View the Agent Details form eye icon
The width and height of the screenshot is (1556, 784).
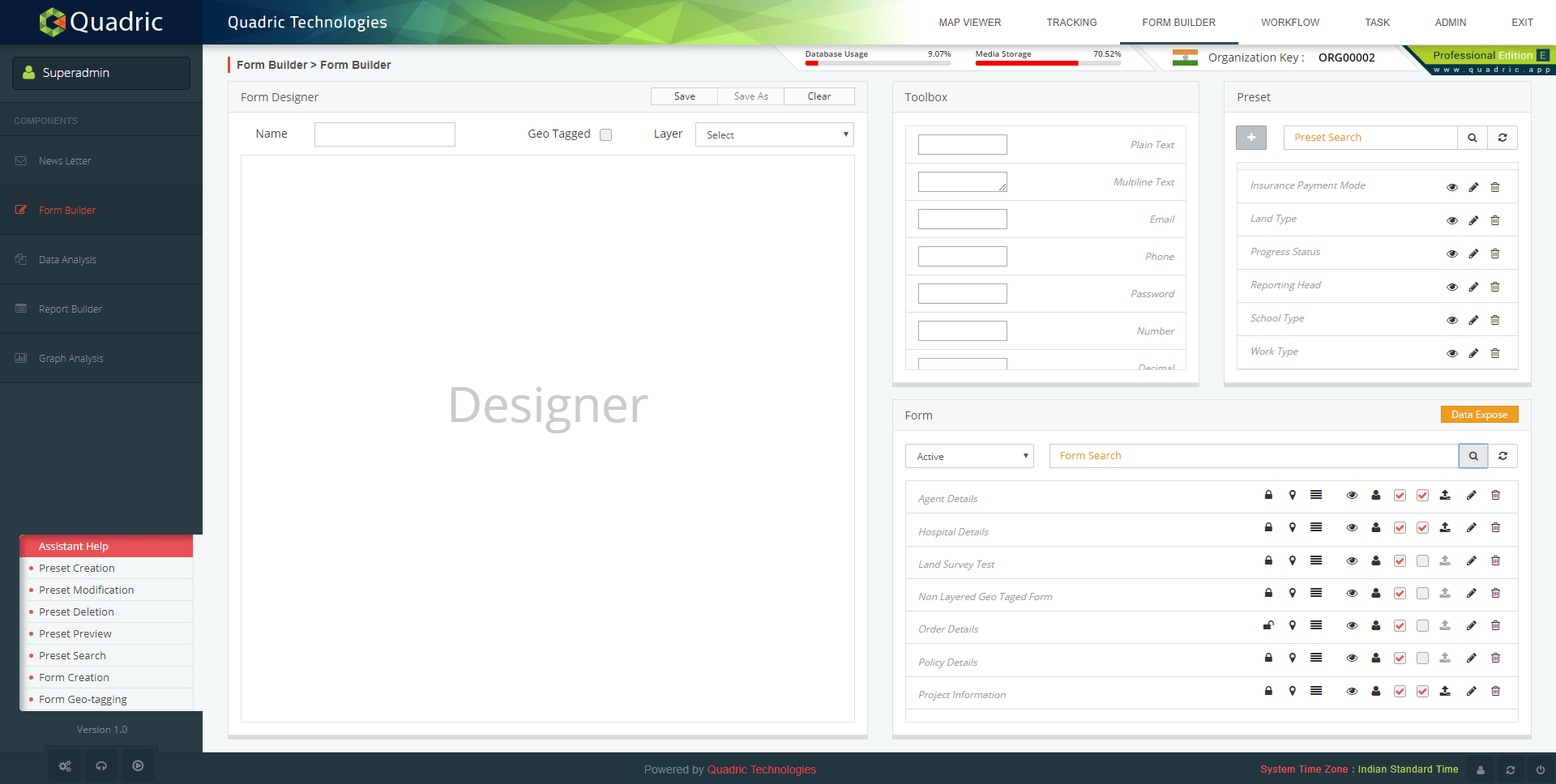click(1352, 495)
